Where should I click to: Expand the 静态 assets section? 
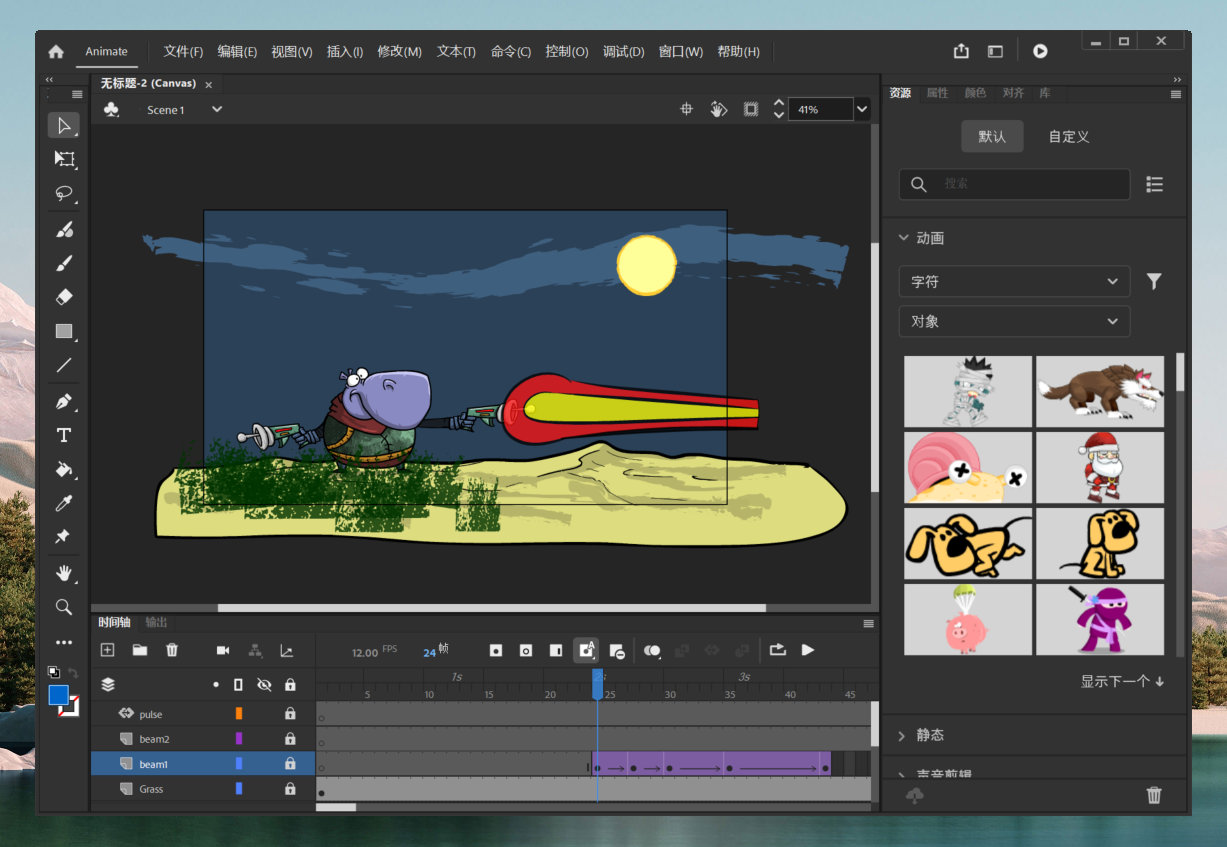(929, 735)
